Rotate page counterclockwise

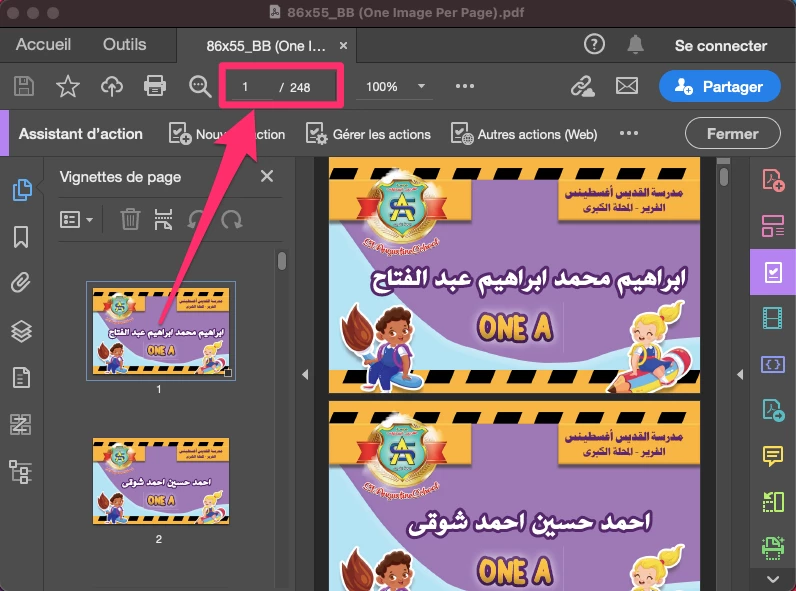(x=197, y=220)
